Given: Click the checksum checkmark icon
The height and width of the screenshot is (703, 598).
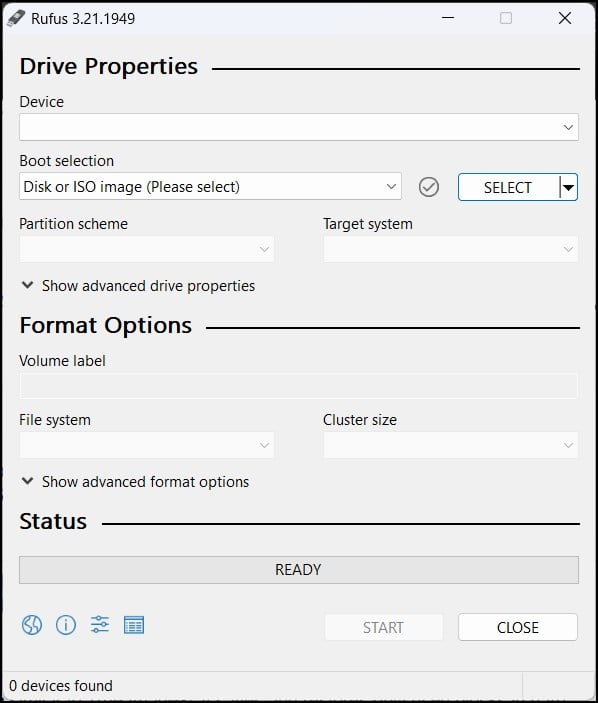Looking at the screenshot, I should tap(429, 187).
